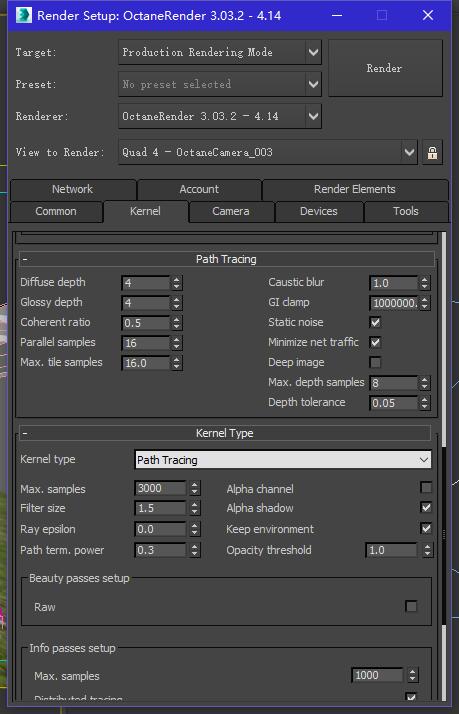This screenshot has width=459, height=714.
Task: Click the Parallel samples field
Action: pos(146,343)
